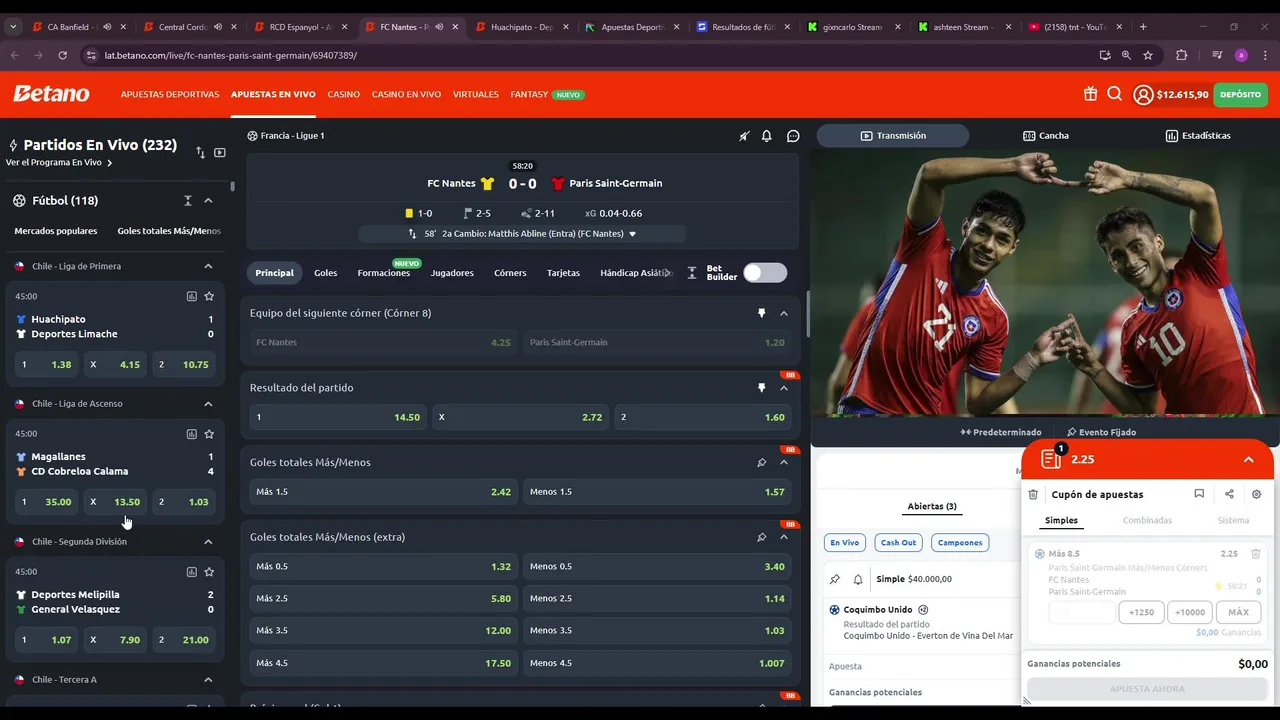1280x720 pixels.
Task: Click the notification bell above the scoreboard
Action: pos(767,136)
